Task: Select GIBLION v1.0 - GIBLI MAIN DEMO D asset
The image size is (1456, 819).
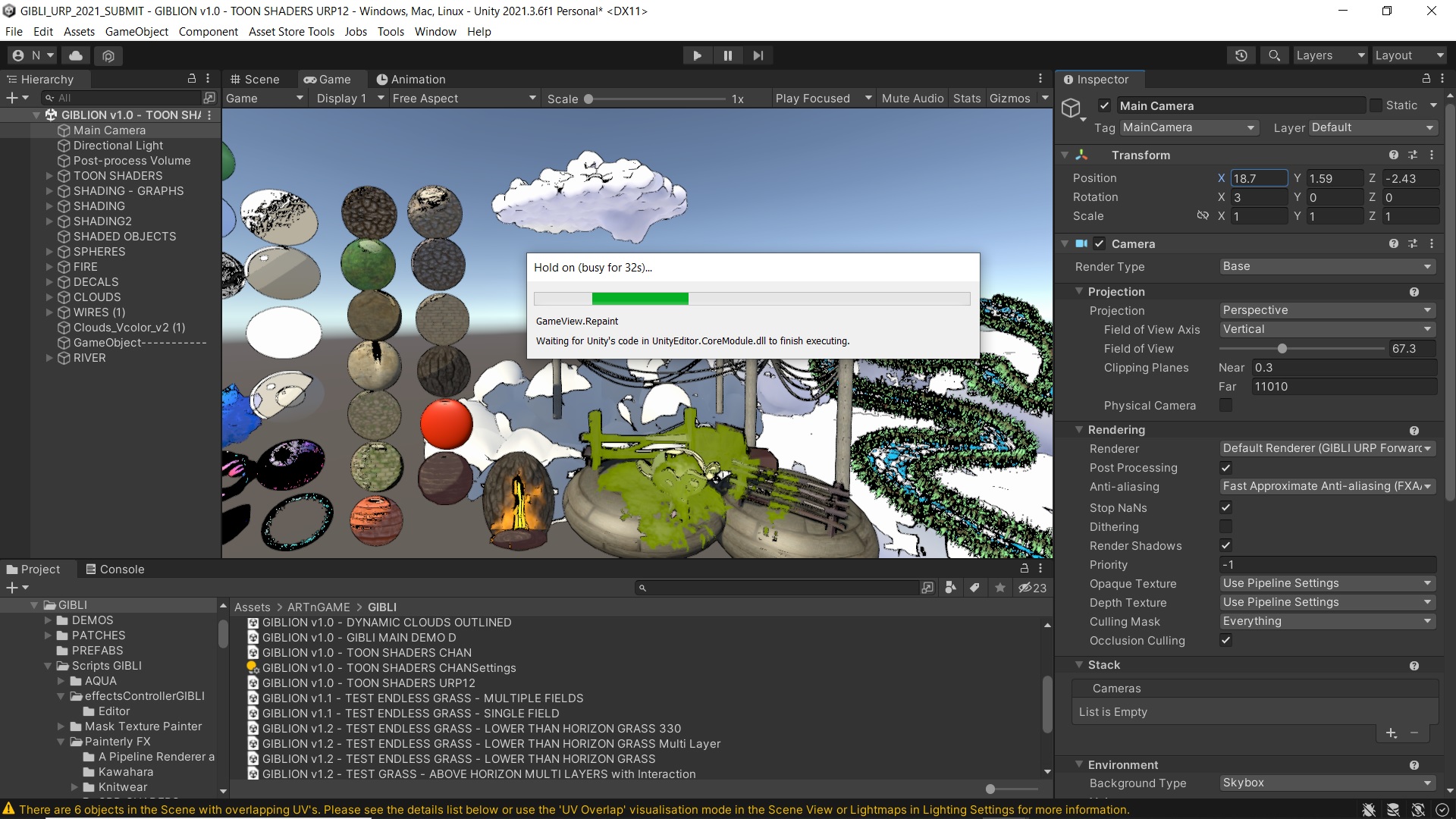Action: 359,637
